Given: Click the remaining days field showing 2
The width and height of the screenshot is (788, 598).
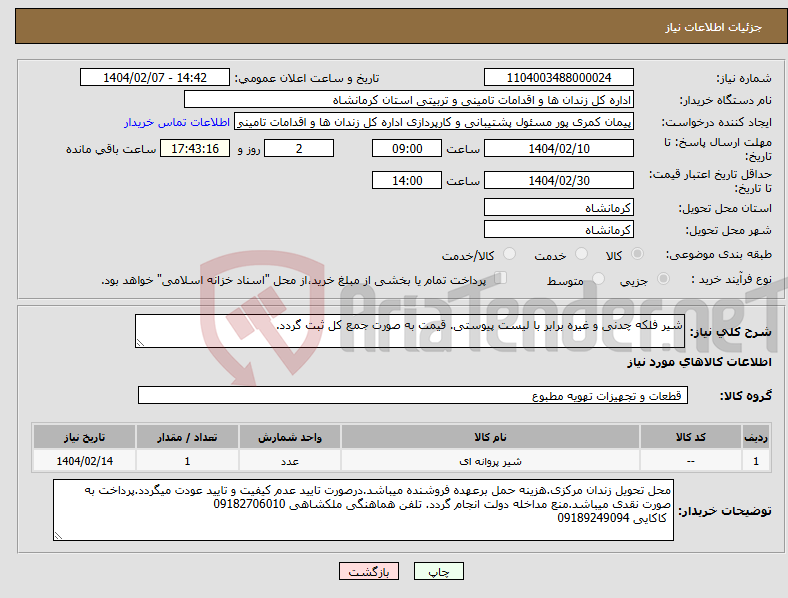Looking at the screenshot, I should [x=299, y=148].
